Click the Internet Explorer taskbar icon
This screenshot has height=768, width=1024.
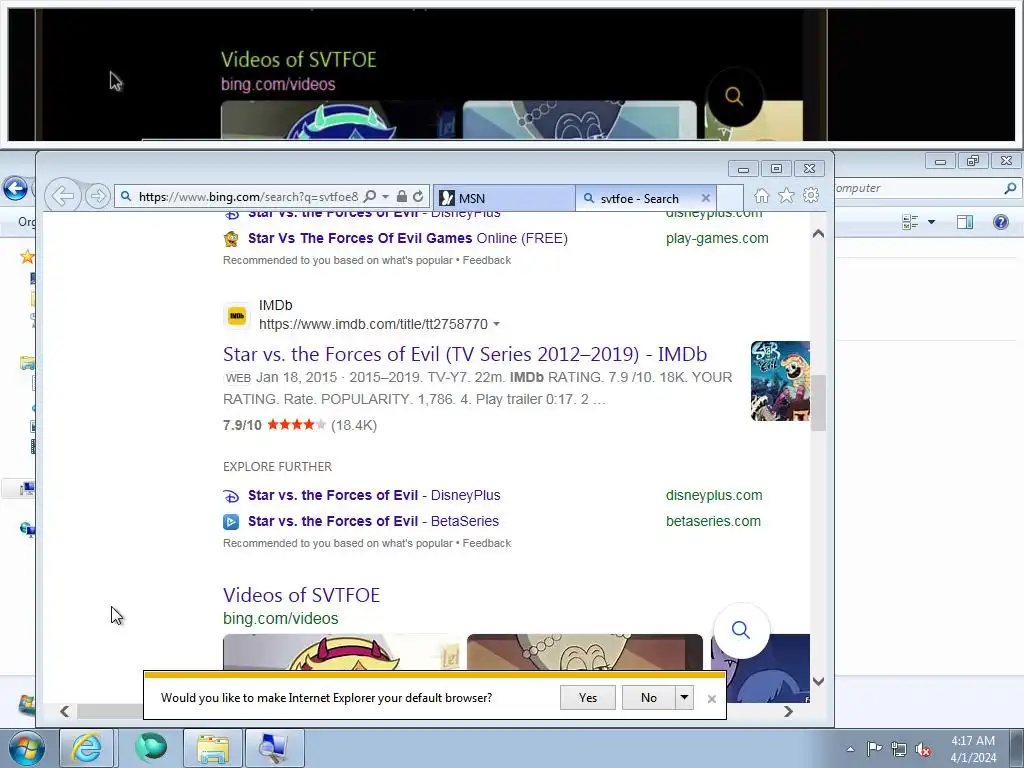coord(87,748)
